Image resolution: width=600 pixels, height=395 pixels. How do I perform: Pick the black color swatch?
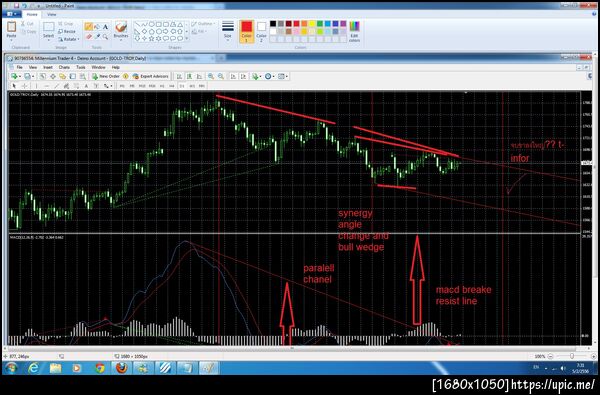pos(273,24)
